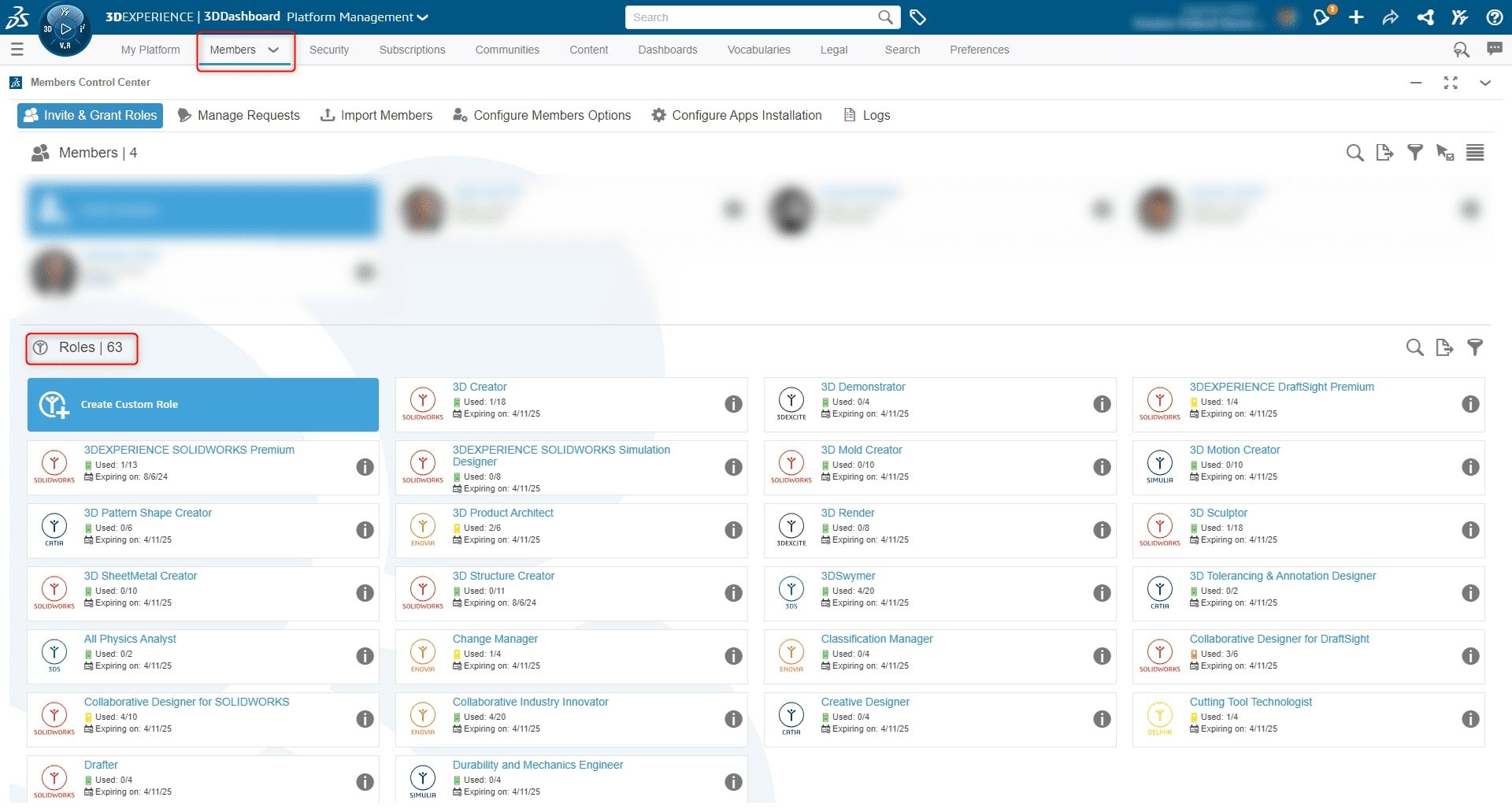Image resolution: width=1512 pixels, height=812 pixels.
Task: Switch members to list view
Action: [1475, 153]
